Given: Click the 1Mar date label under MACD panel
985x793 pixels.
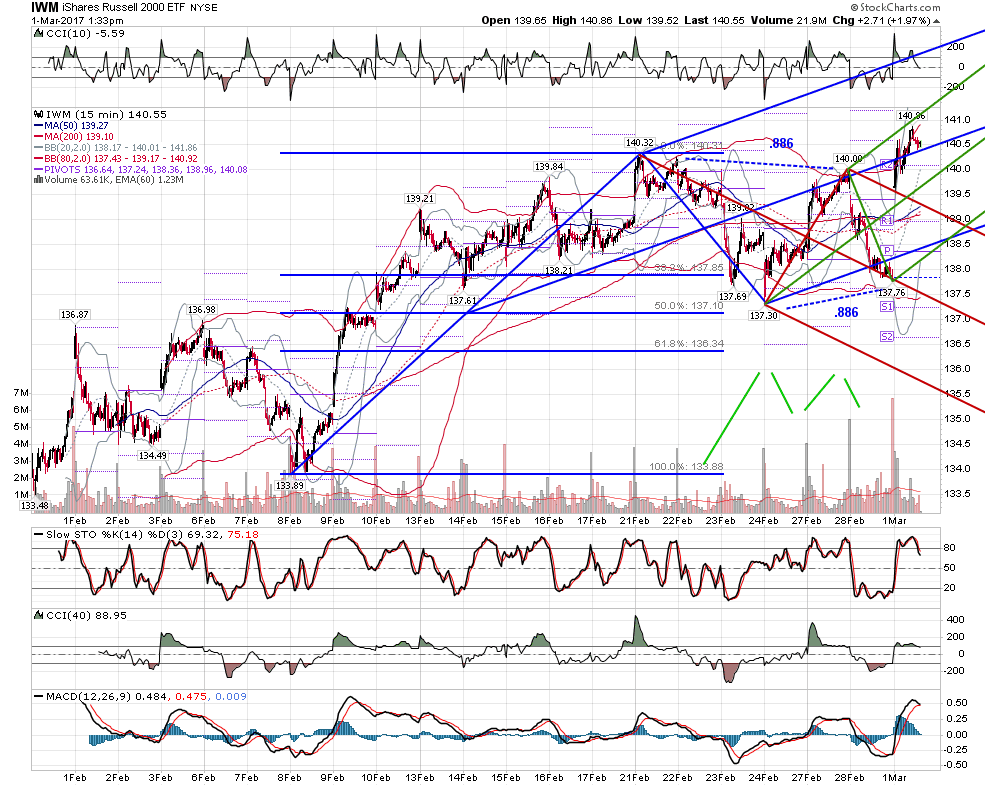Looking at the screenshot, I should click(x=894, y=777).
